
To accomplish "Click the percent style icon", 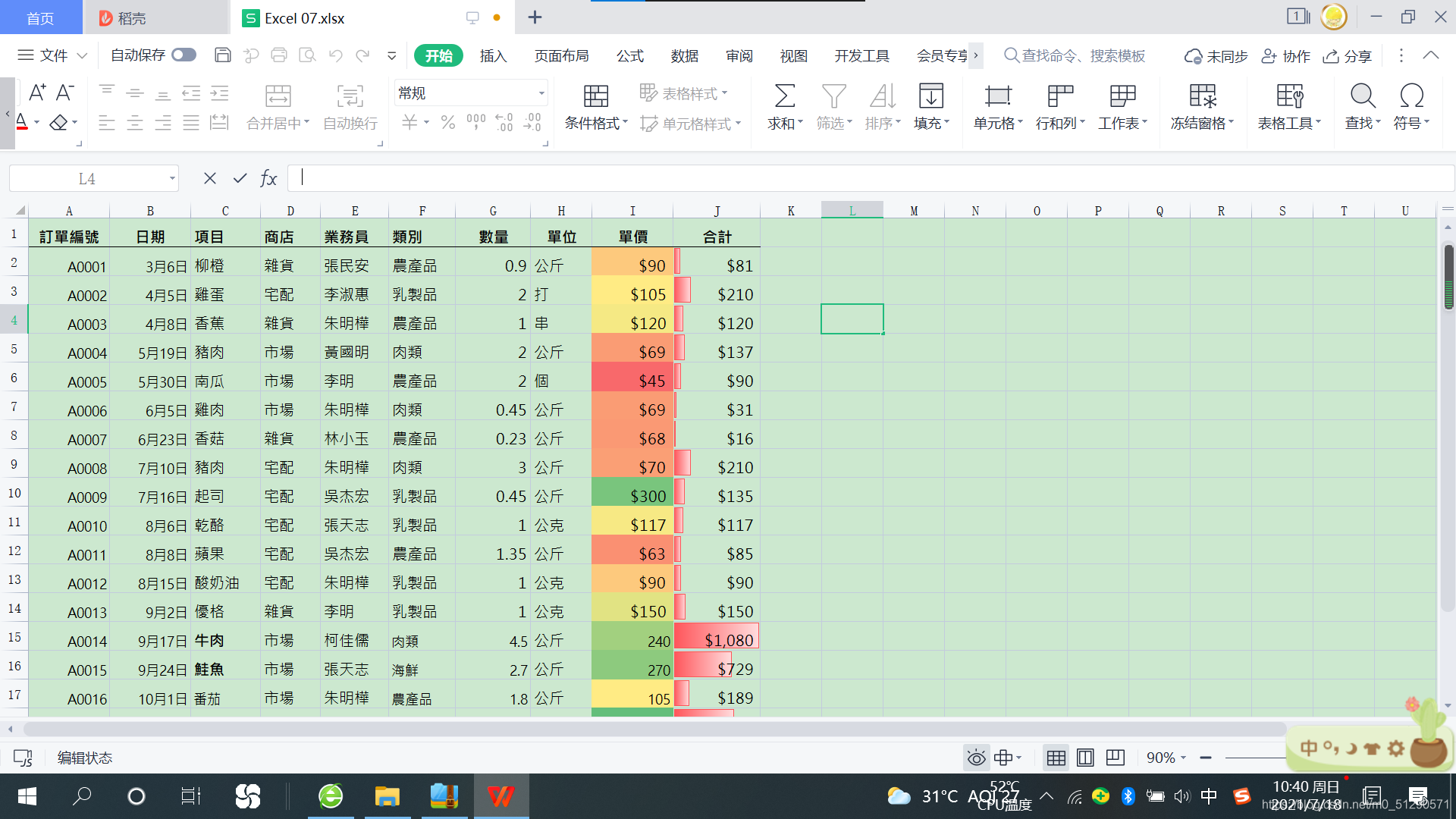I will [x=448, y=122].
